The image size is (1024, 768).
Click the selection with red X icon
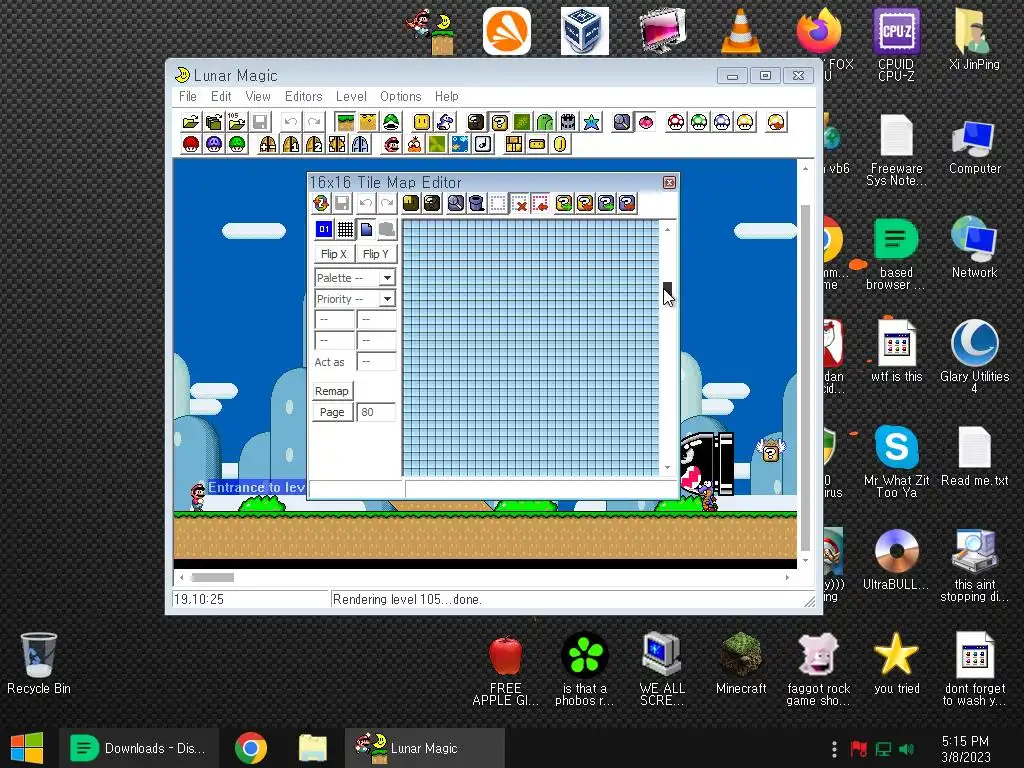(x=520, y=203)
